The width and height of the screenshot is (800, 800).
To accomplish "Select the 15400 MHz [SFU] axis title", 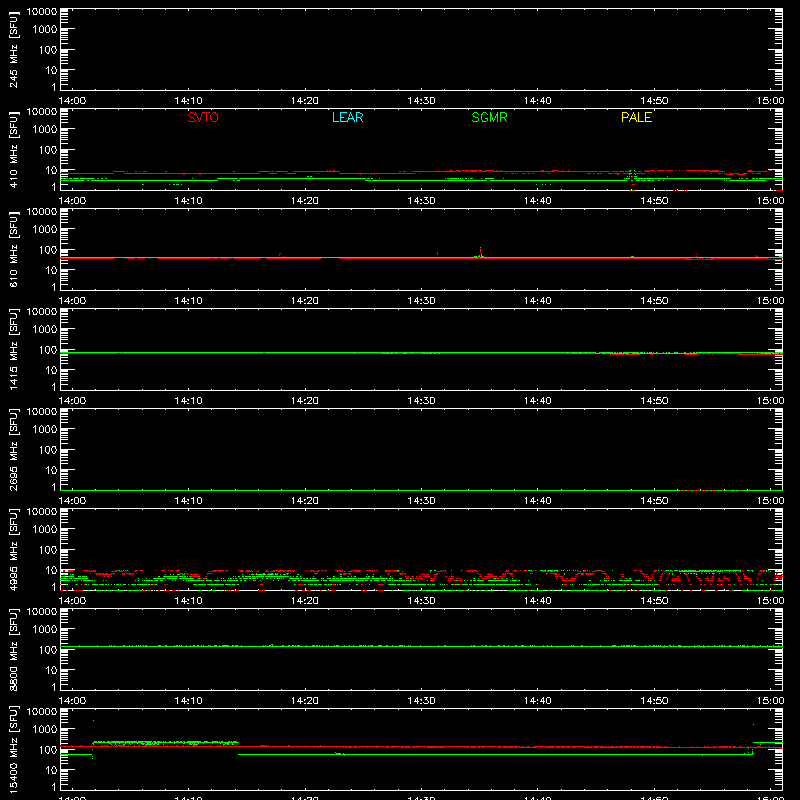I will 13,749.
